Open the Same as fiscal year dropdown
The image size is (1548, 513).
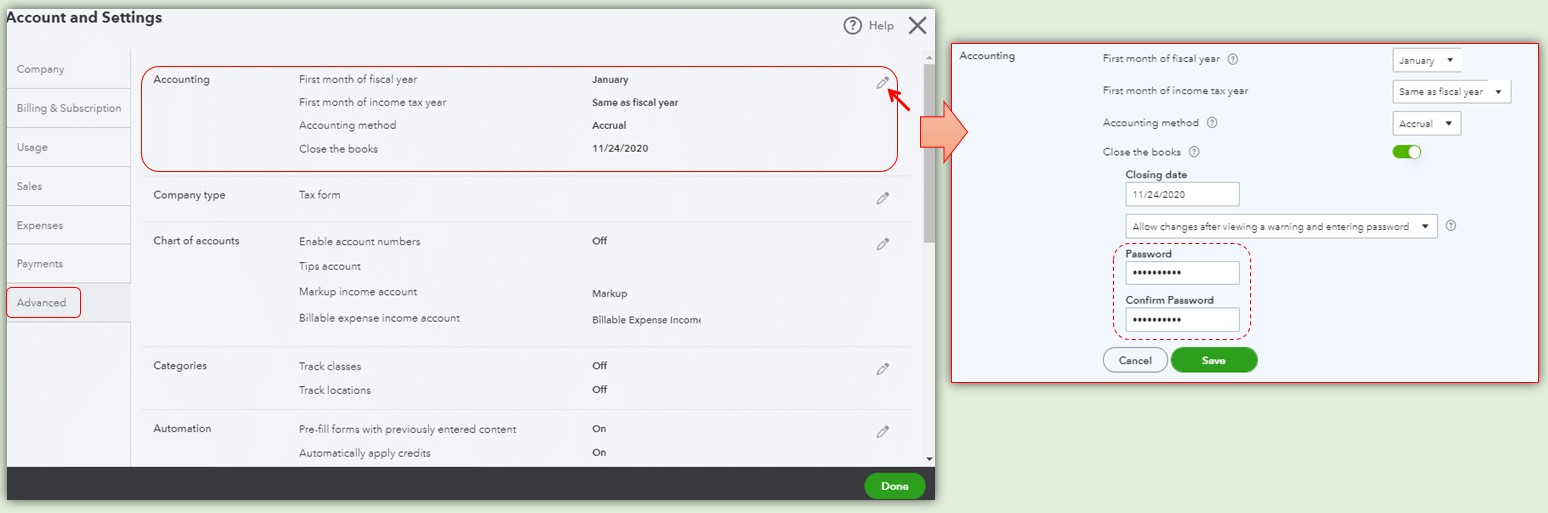(x=1451, y=91)
